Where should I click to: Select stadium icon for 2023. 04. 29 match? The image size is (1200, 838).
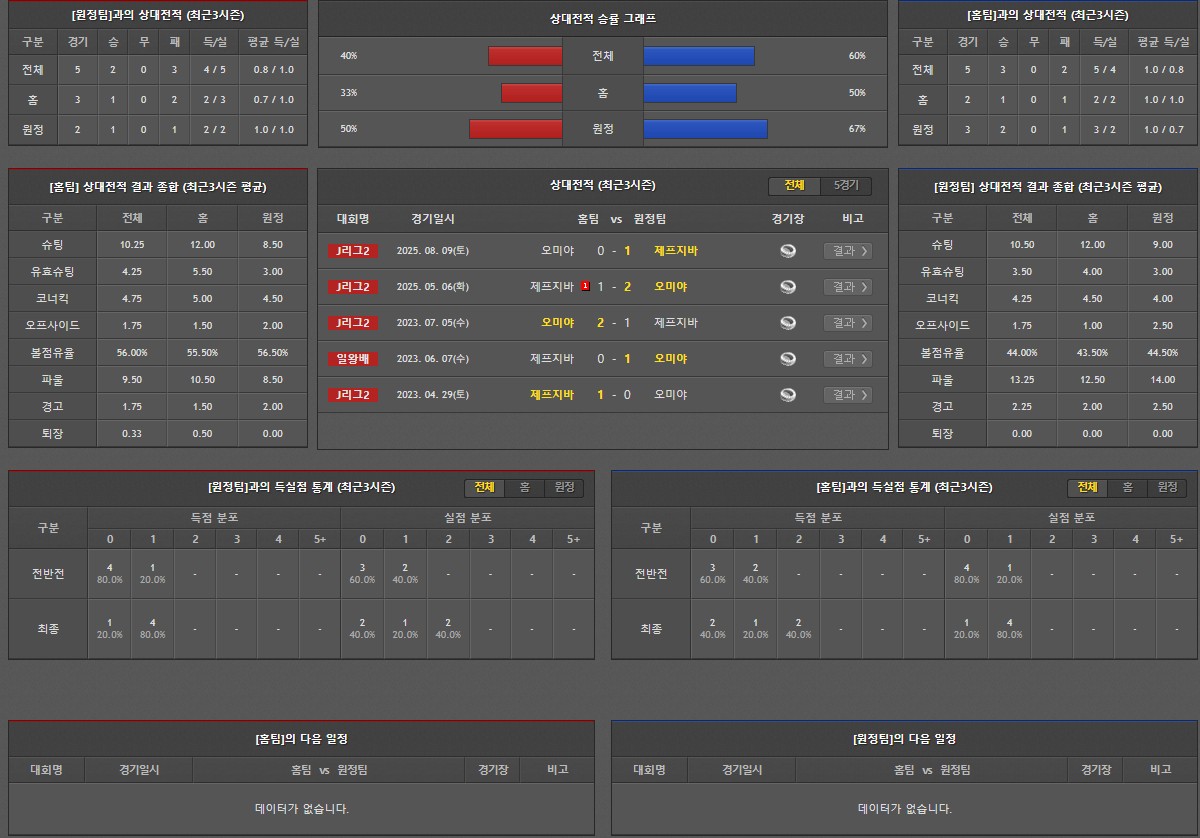pos(788,395)
